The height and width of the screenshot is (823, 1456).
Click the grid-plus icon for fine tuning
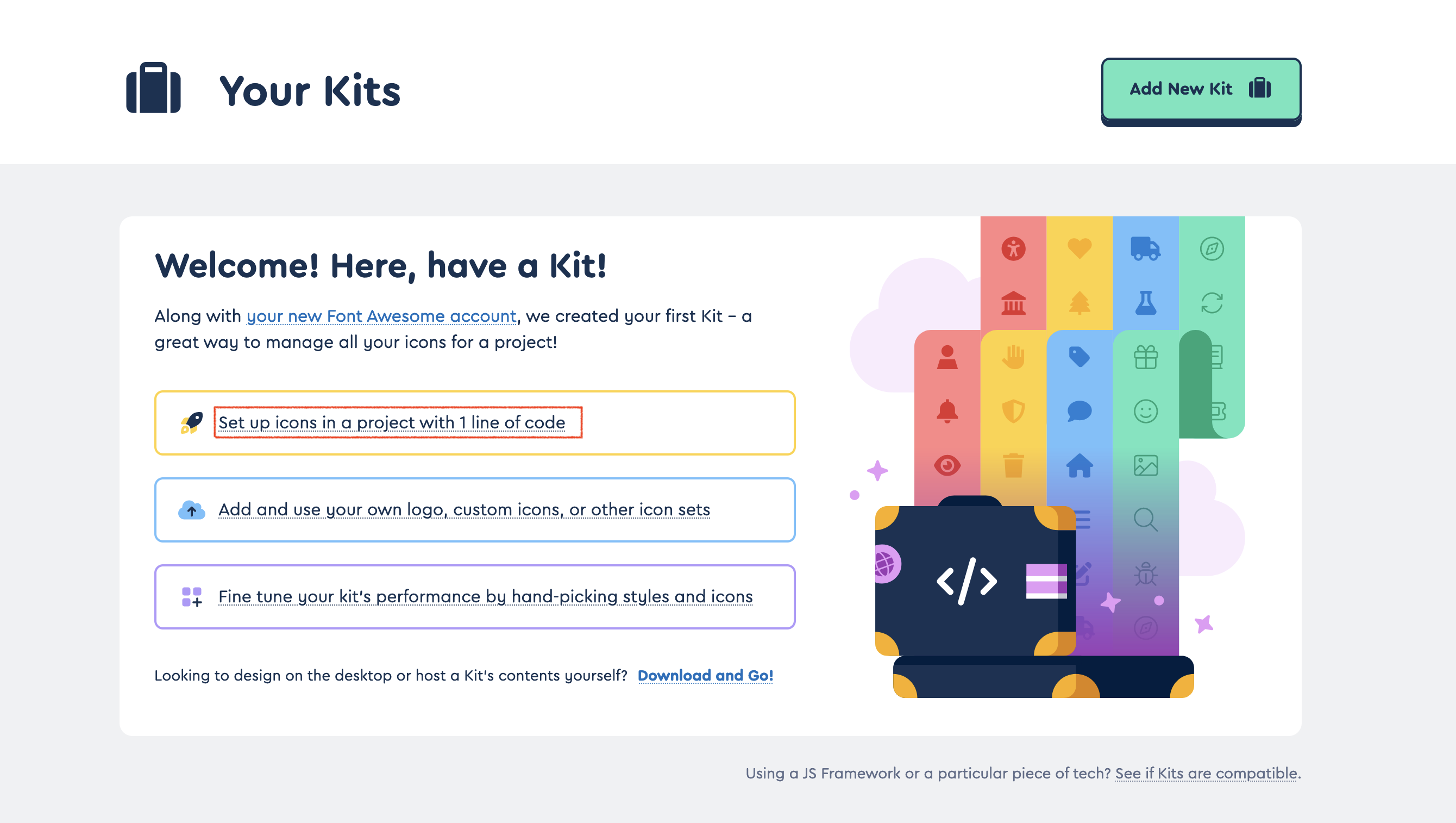[192, 597]
